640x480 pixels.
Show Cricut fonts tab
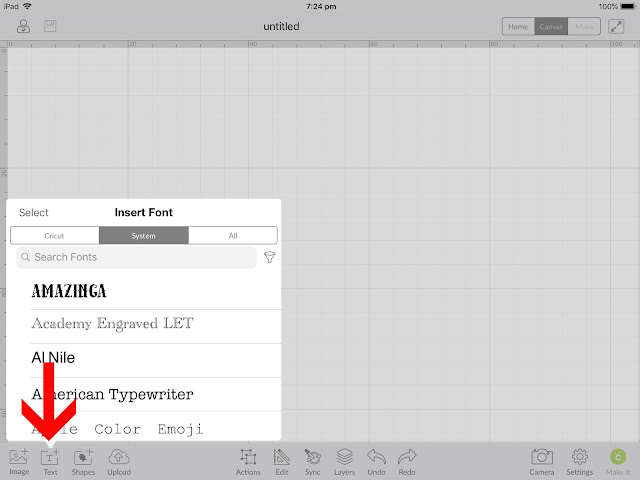[54, 236]
